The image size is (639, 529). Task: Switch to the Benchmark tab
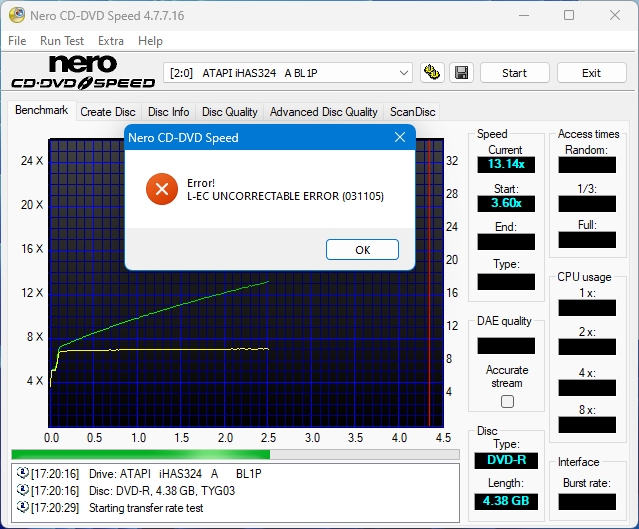(x=42, y=110)
